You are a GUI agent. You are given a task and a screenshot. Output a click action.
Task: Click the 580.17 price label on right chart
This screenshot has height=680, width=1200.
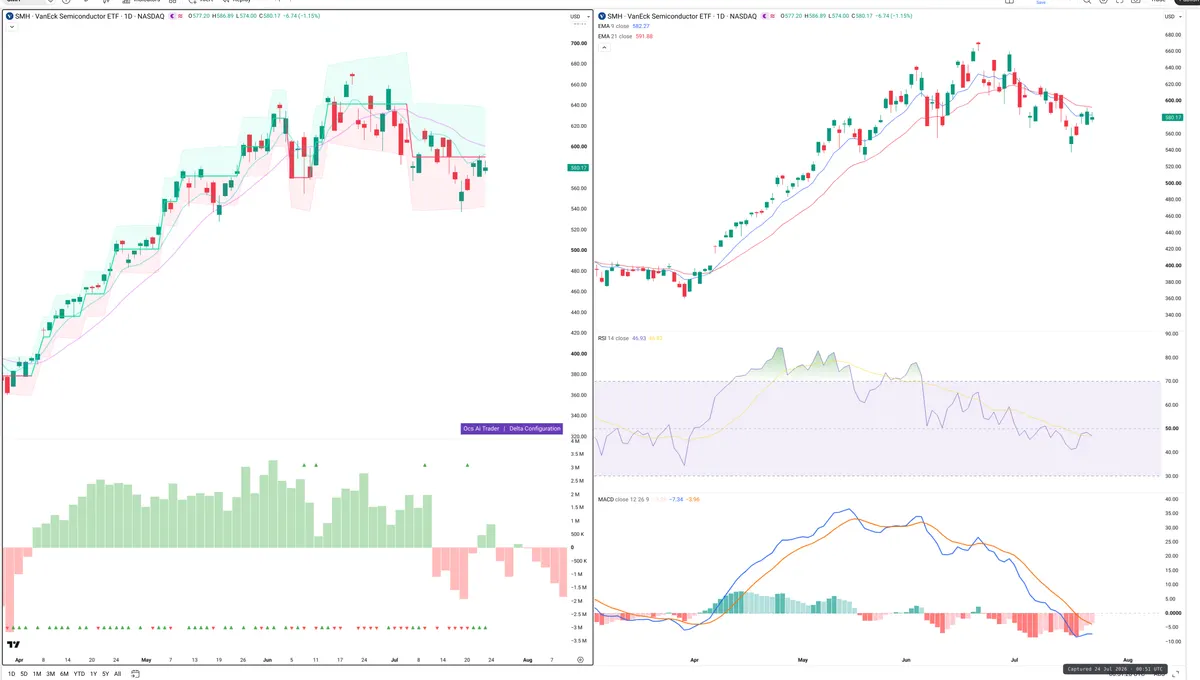1174,117
